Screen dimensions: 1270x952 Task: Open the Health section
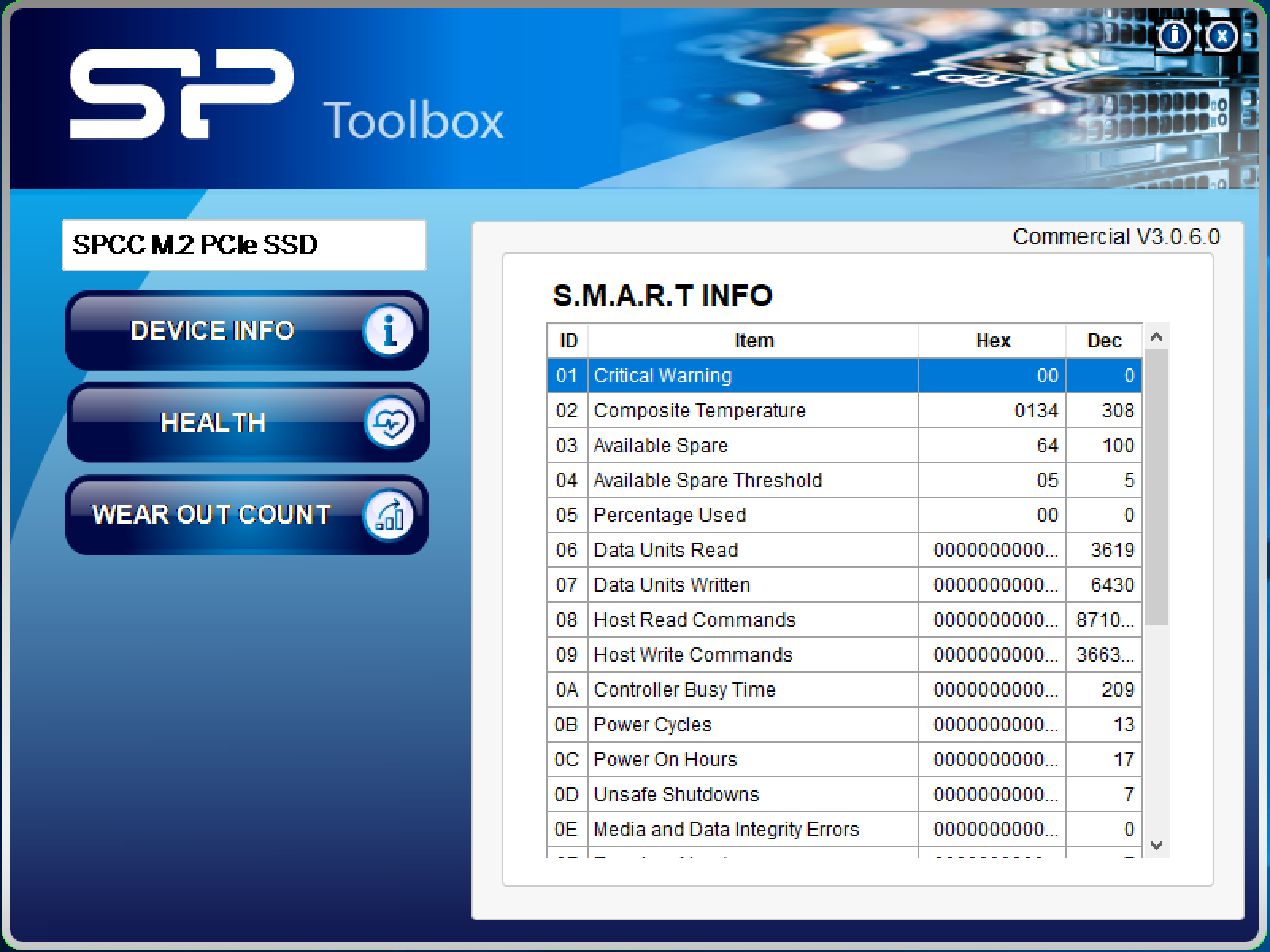coord(247,422)
